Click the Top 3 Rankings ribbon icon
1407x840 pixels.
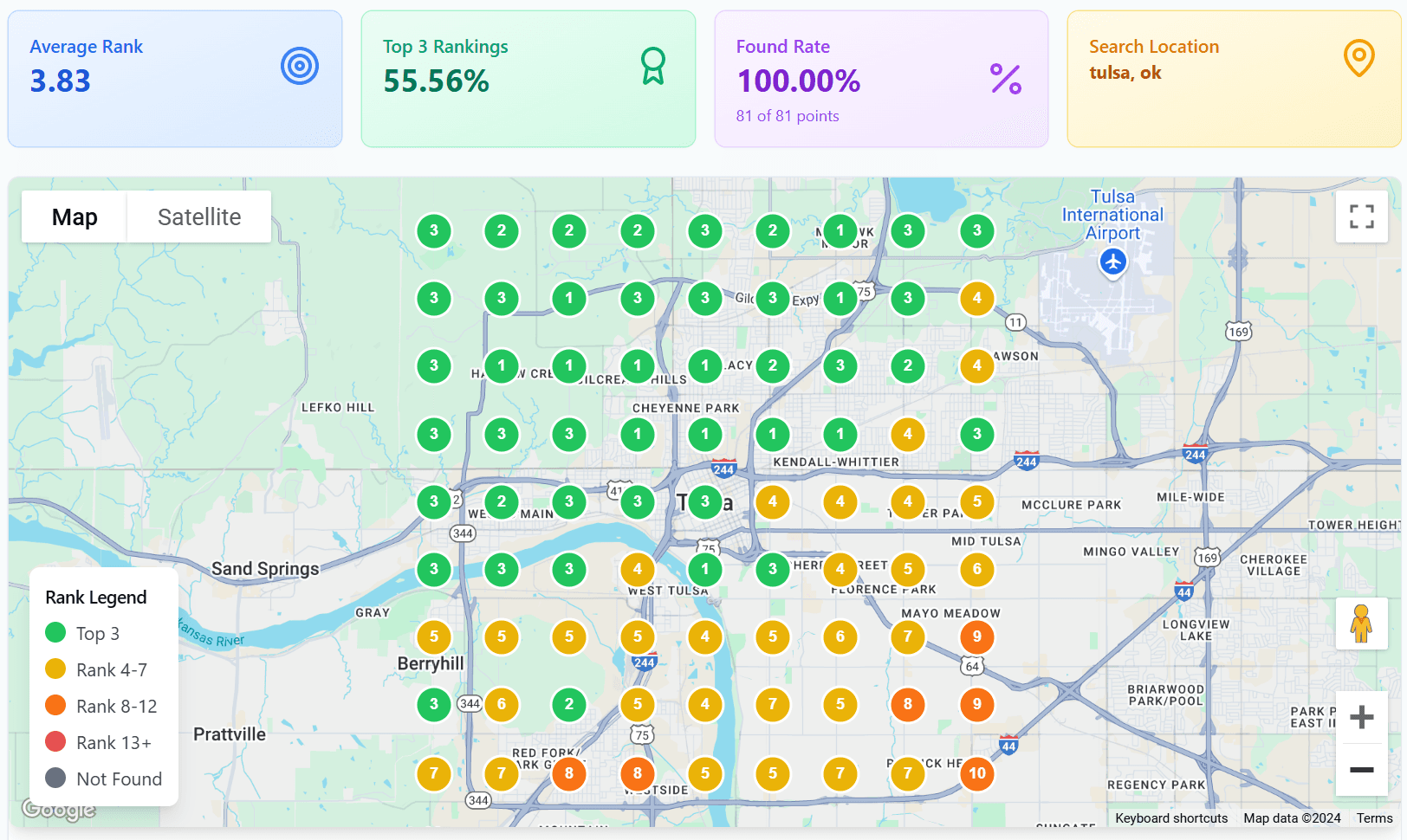click(653, 66)
